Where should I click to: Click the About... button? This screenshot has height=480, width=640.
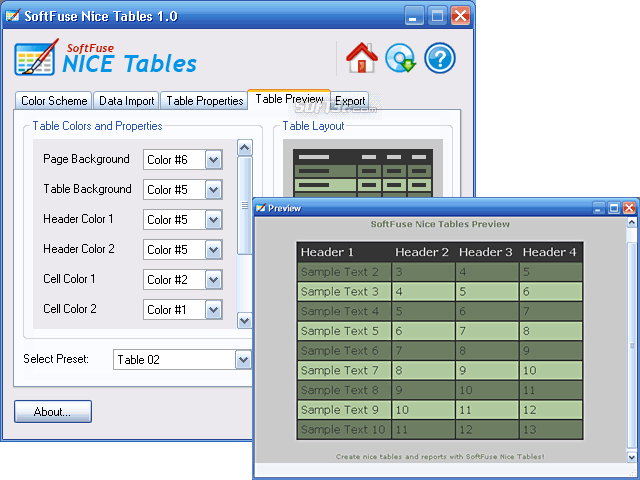pos(53,411)
